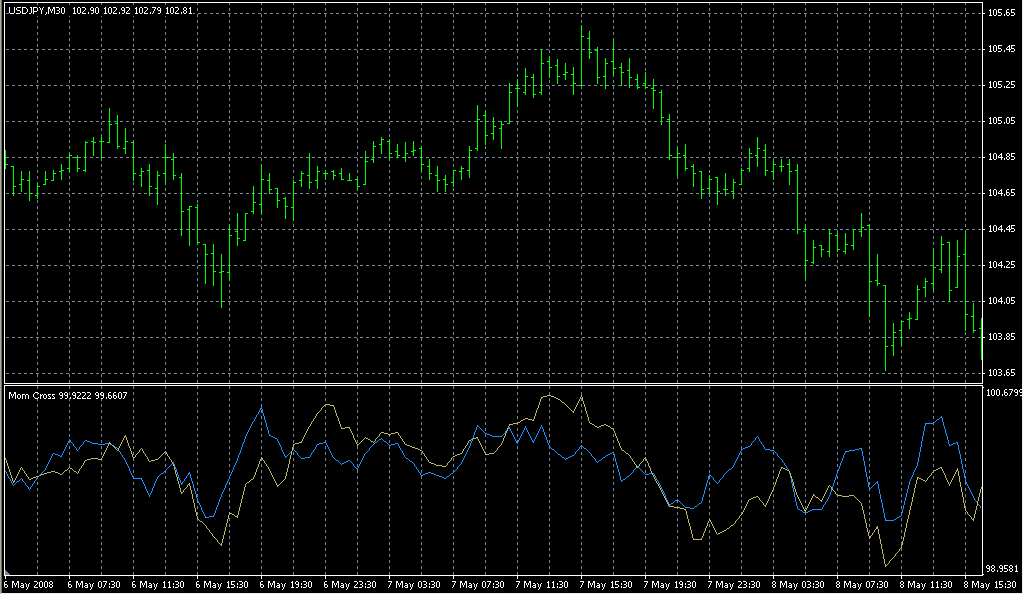This screenshot has width=1024, height=594.
Task: Click the 100.6799 indicator scale value
Action: (1003, 393)
